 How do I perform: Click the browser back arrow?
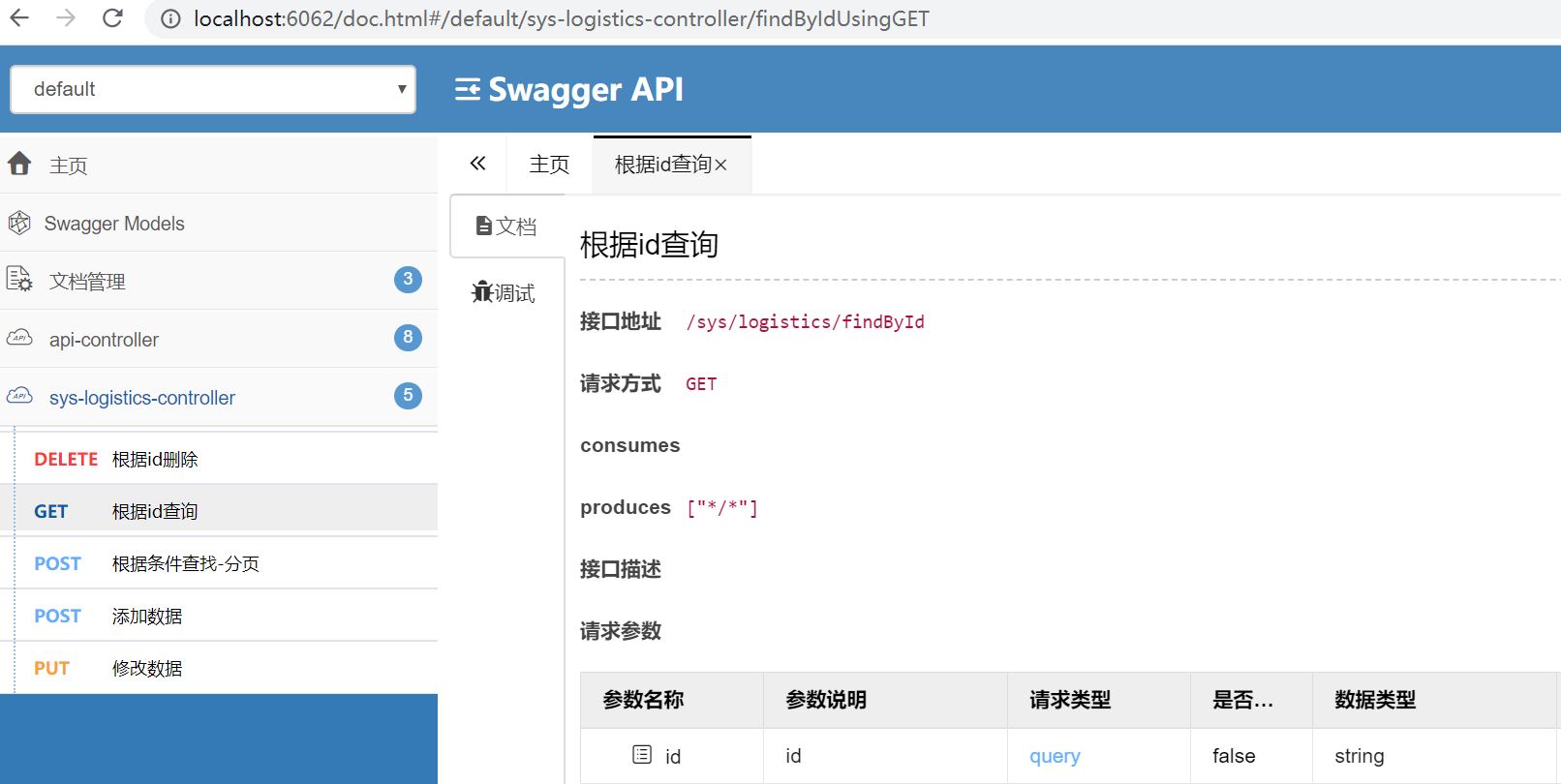tap(19, 18)
